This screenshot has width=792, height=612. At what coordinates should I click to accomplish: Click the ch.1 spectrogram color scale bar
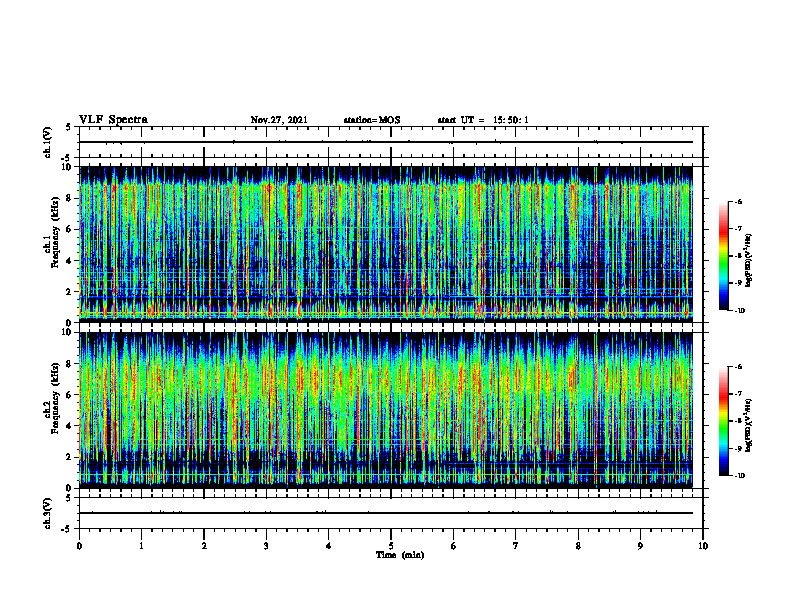tap(723, 256)
